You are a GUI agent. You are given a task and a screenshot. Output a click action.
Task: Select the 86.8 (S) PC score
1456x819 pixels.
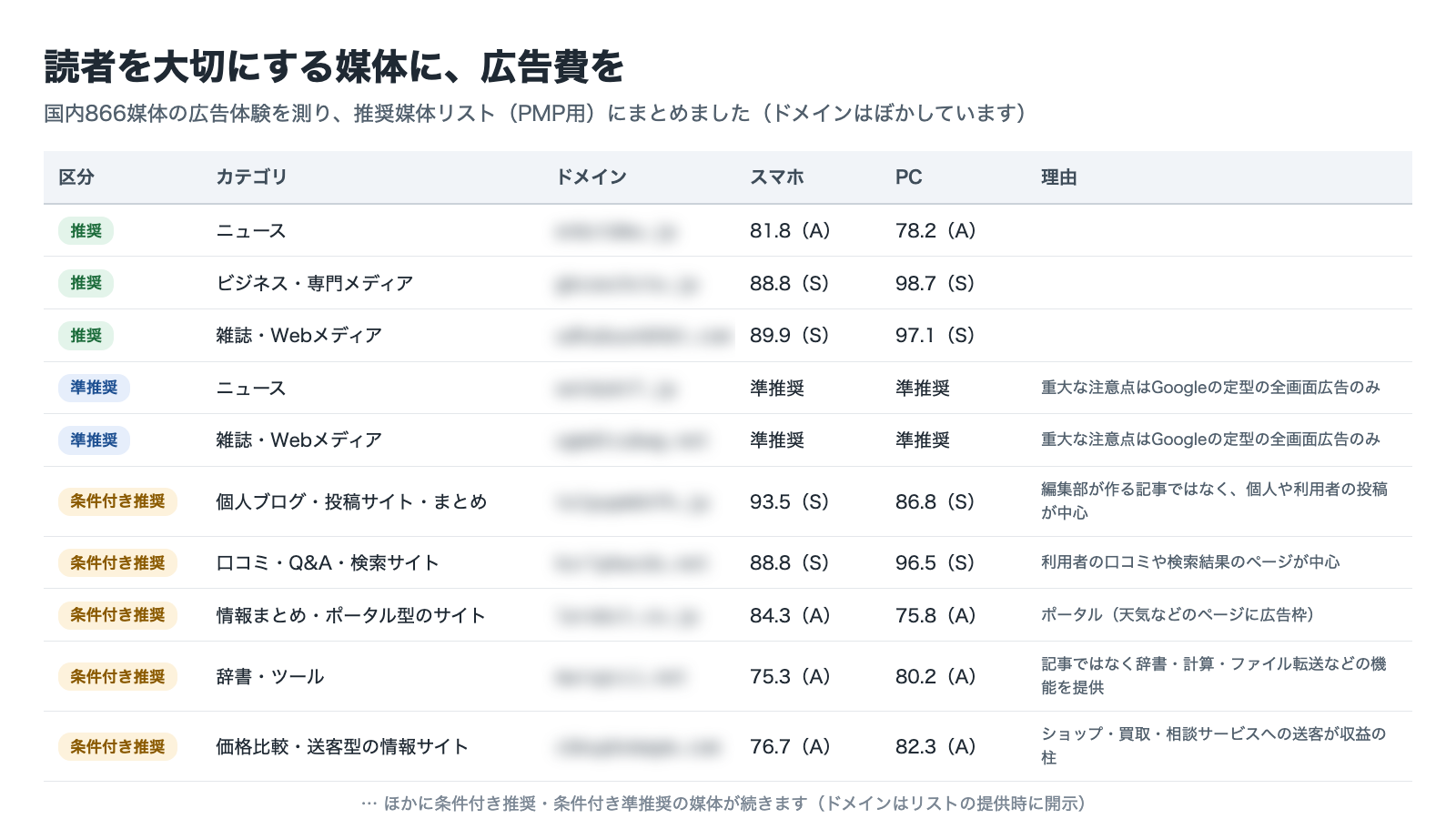[x=935, y=501]
